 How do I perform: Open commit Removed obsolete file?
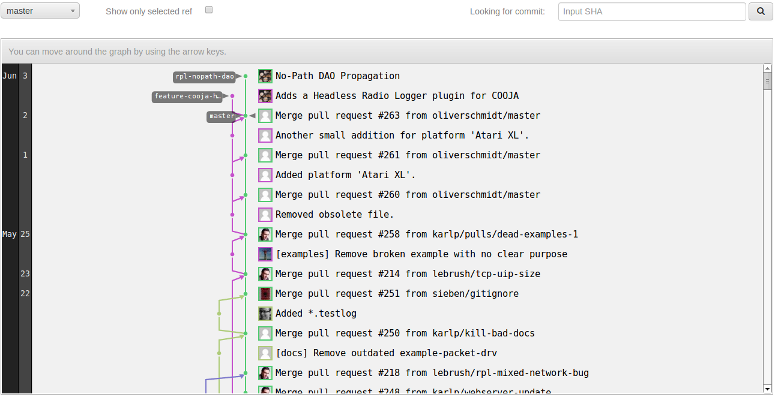334,215
